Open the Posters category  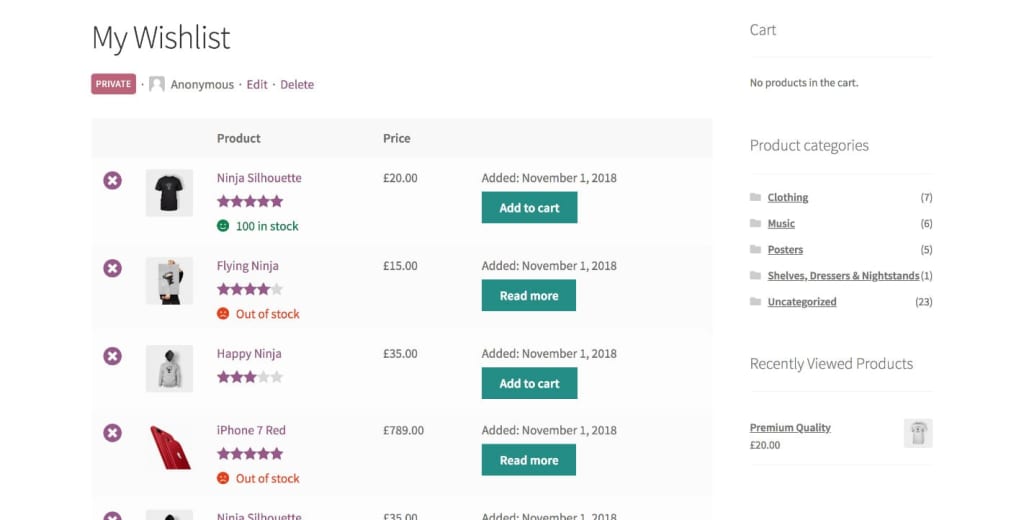(x=785, y=250)
